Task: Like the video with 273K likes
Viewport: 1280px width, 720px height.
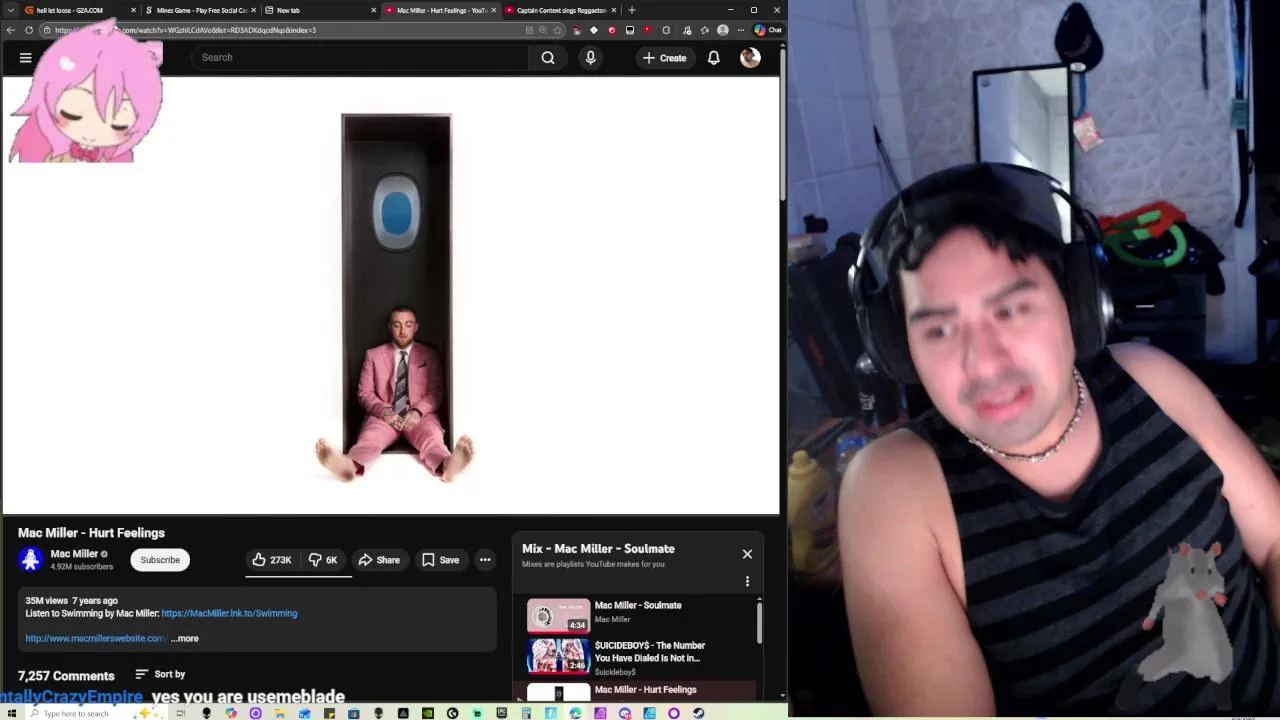Action: [271, 560]
